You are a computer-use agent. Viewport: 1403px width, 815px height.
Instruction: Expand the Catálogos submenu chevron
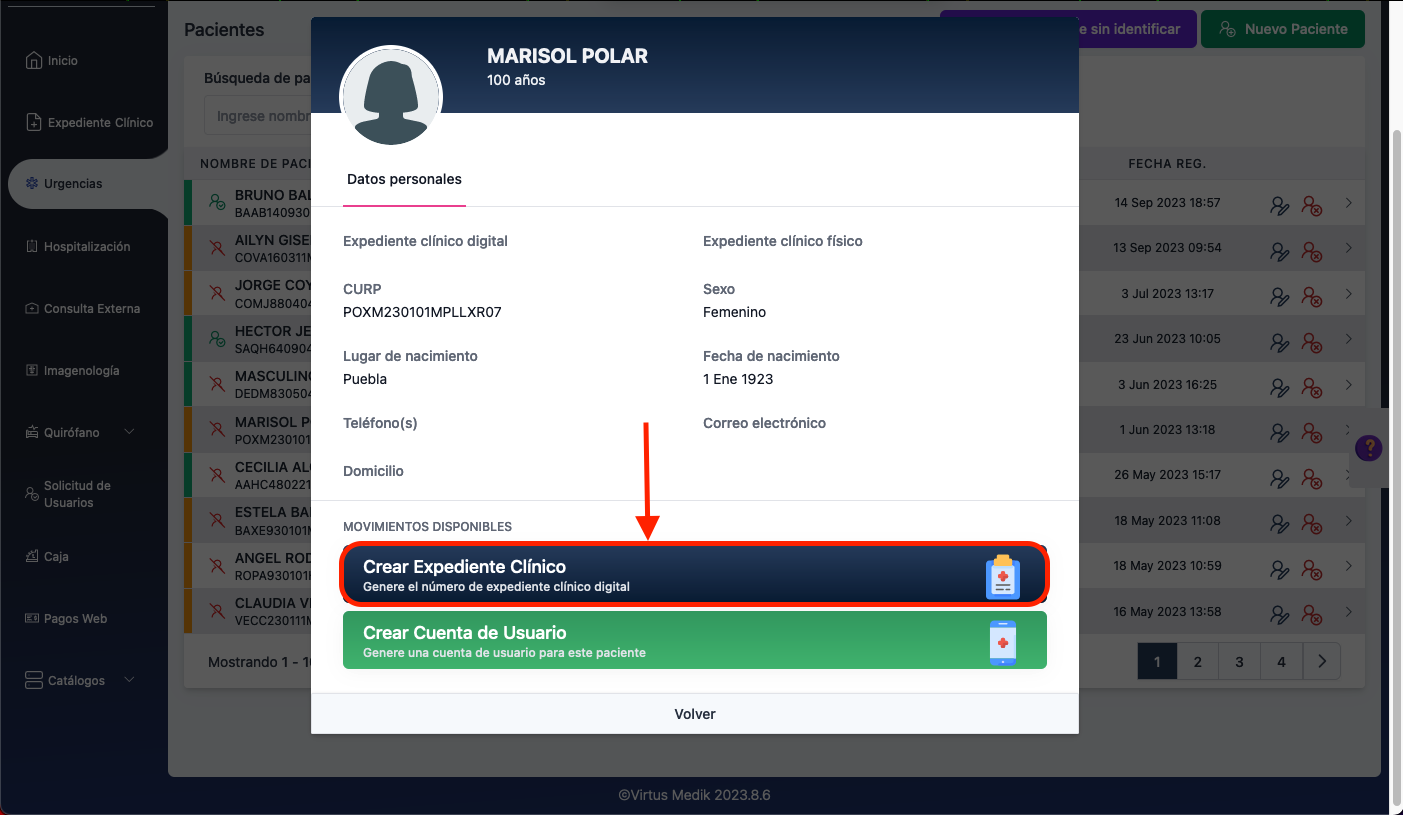coord(129,680)
